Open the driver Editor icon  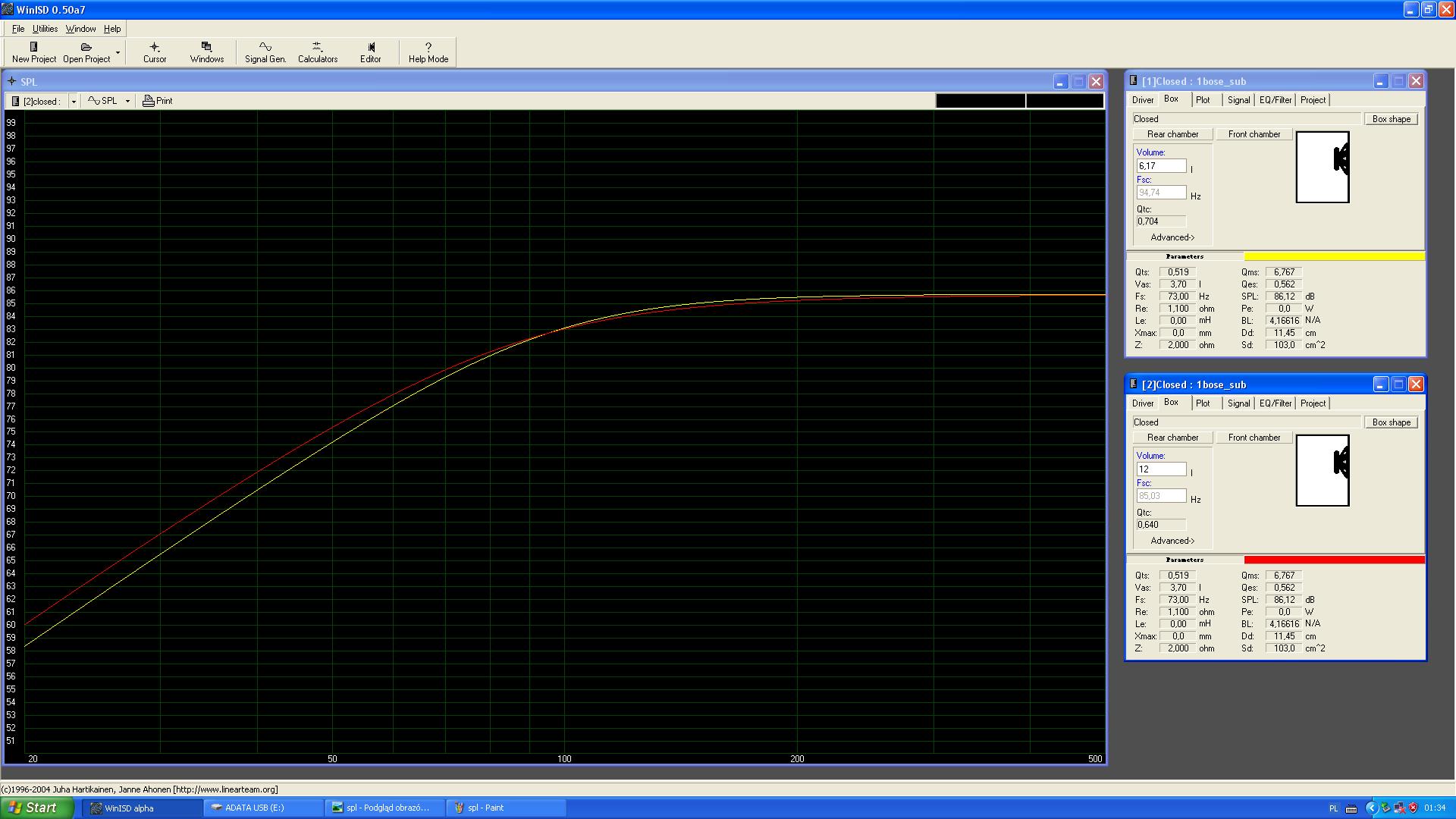tap(370, 47)
